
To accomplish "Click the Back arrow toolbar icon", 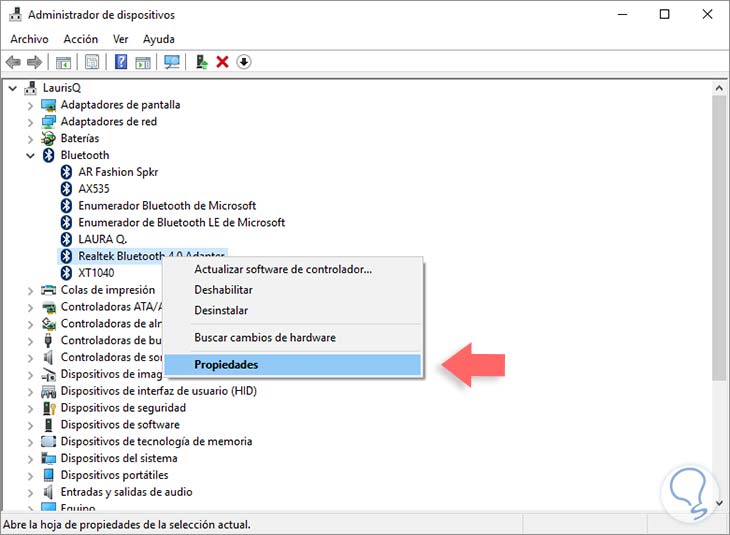I will click(13, 62).
